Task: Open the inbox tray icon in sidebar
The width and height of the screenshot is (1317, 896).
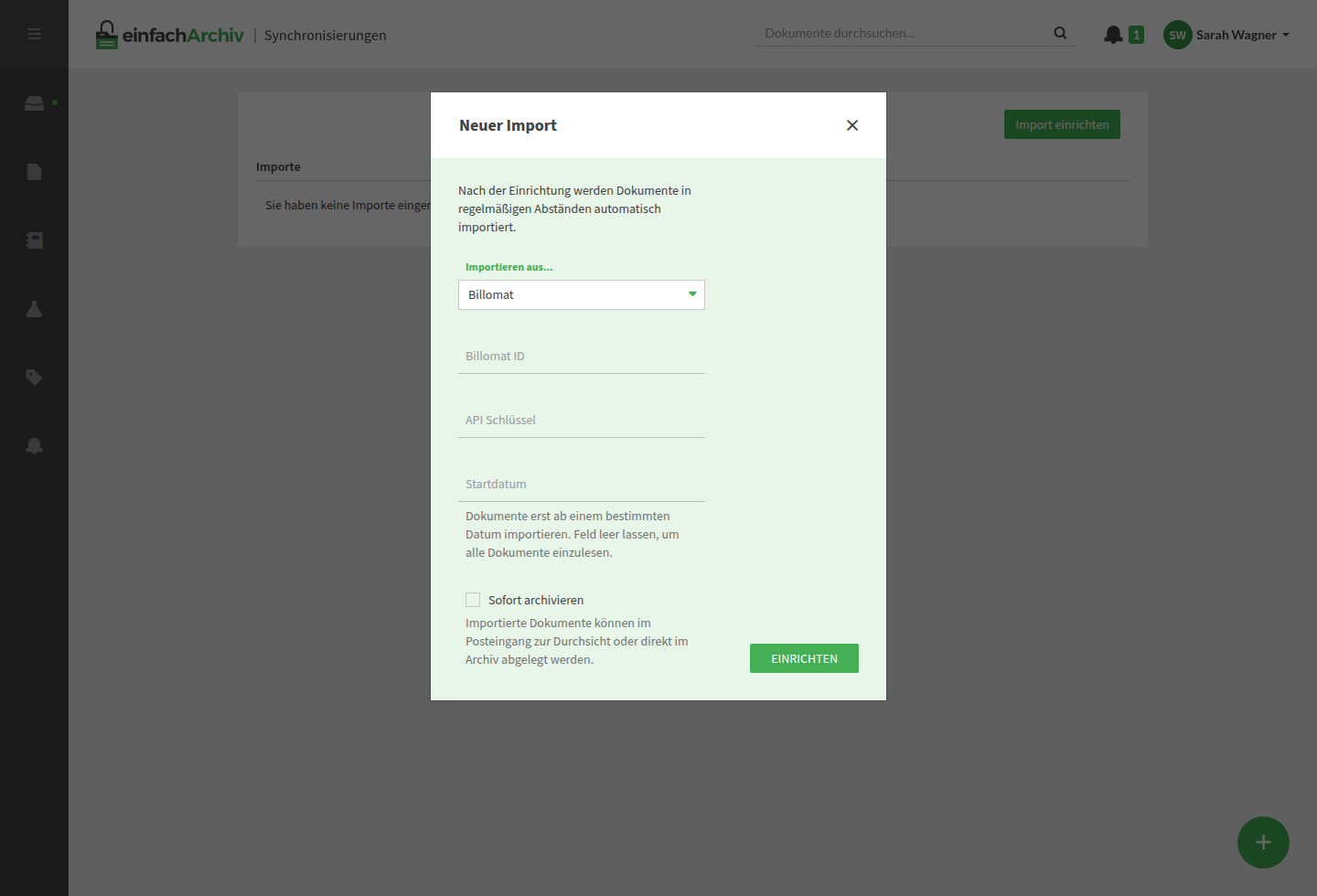Action: pos(34,103)
